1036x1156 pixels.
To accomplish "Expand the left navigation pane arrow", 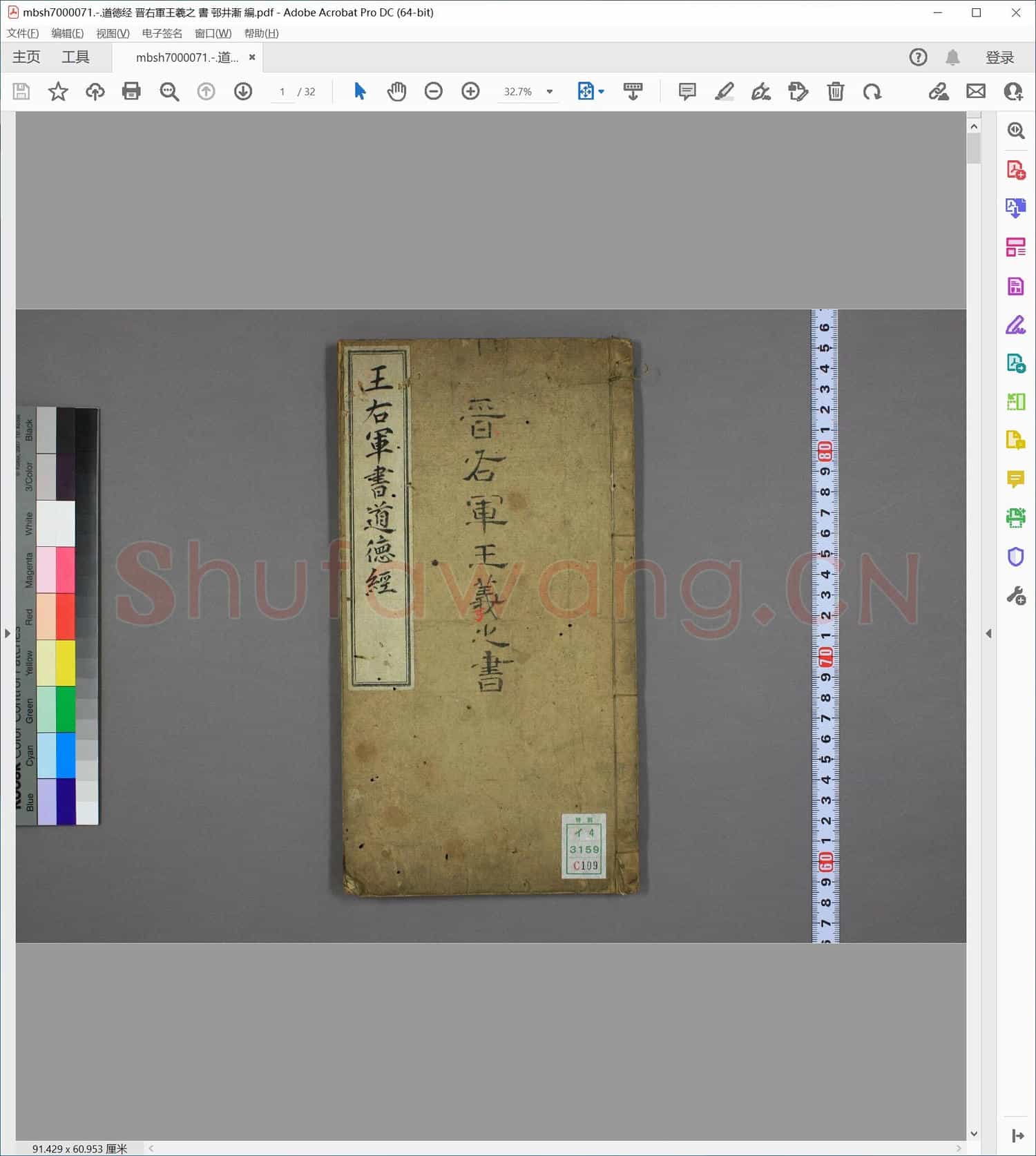I will [7, 633].
